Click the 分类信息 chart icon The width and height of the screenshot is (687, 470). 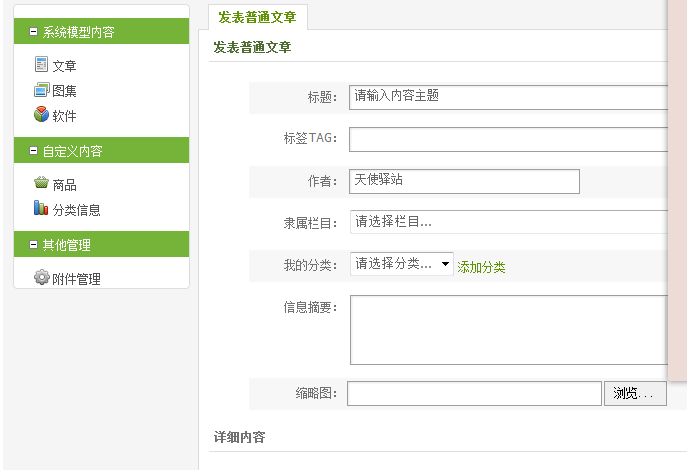point(41,209)
